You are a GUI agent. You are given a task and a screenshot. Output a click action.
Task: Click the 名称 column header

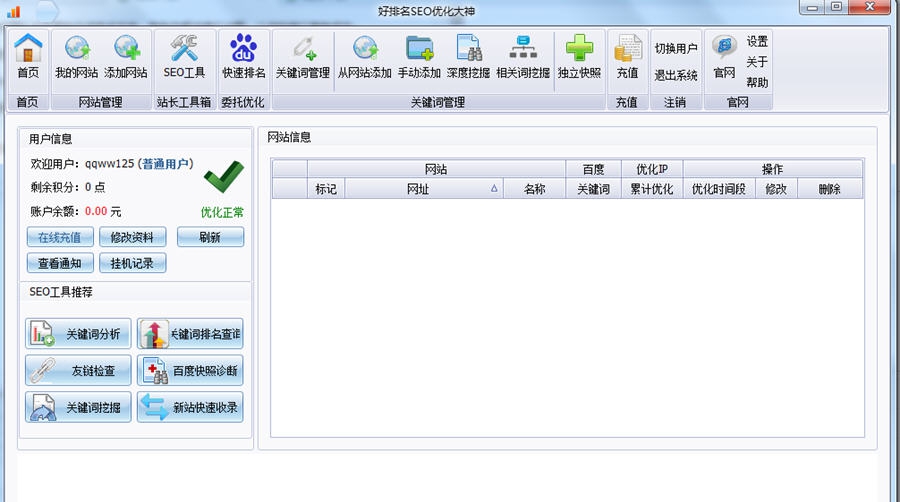534,189
